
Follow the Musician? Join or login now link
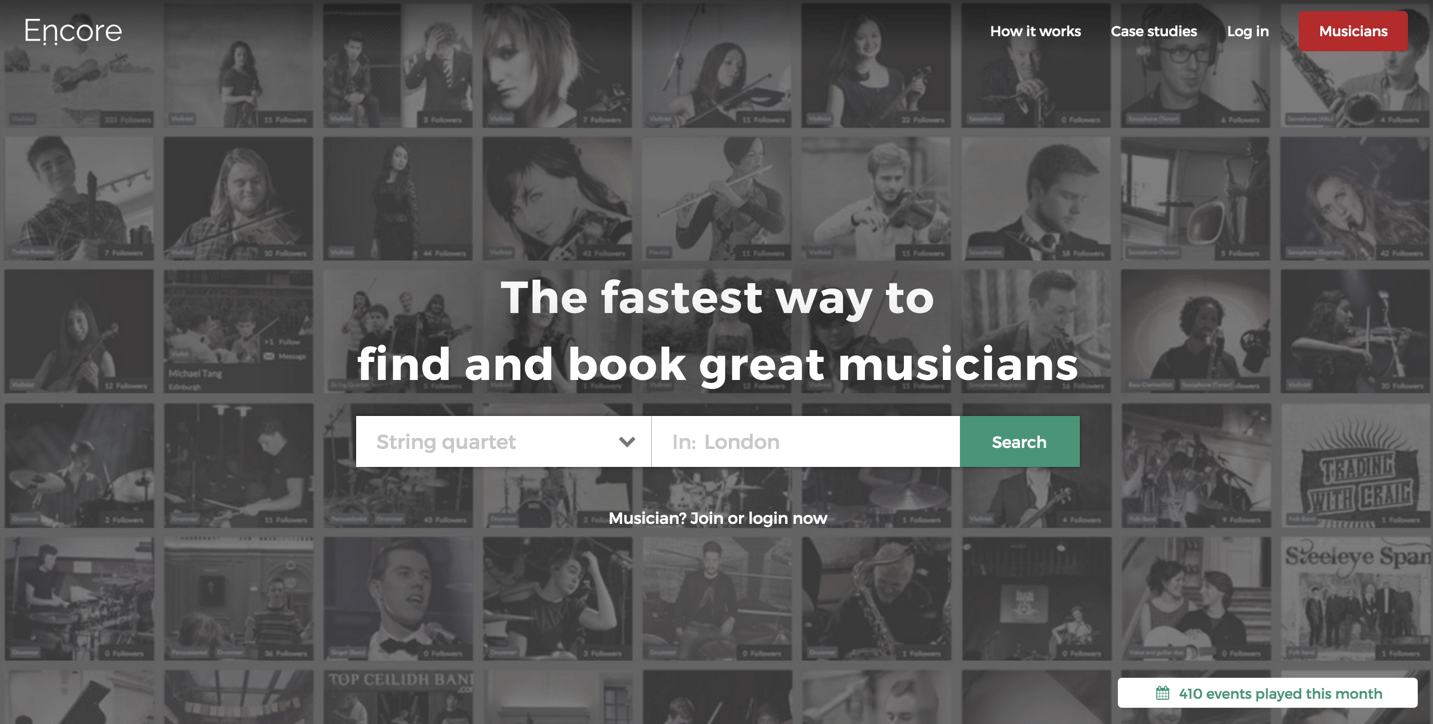[718, 518]
